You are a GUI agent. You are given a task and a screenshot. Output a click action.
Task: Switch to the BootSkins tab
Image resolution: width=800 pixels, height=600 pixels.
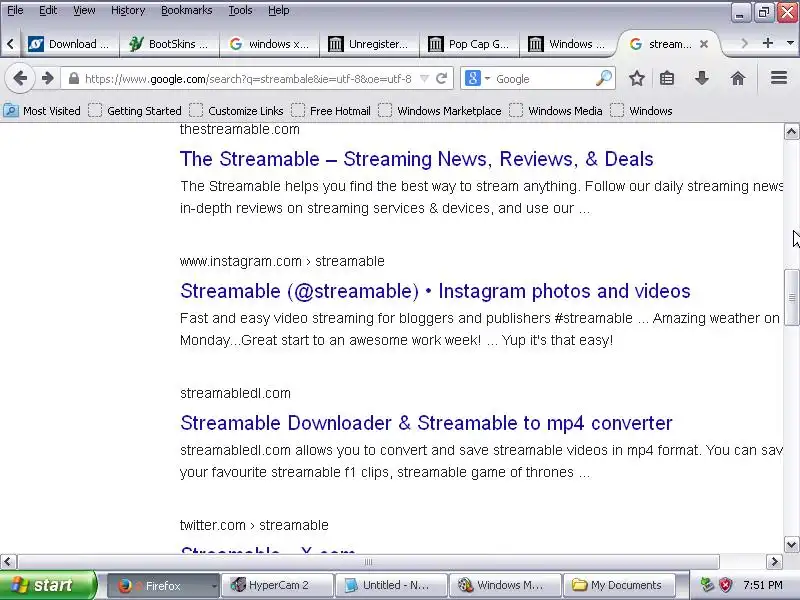point(169,44)
